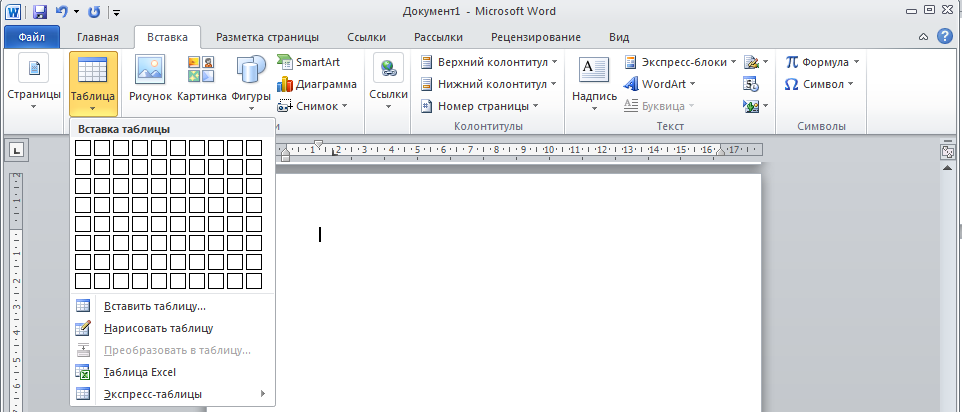Switch to the Ссылки ribbon tab
Viewport: 962px width, 412px height.
[x=366, y=37]
